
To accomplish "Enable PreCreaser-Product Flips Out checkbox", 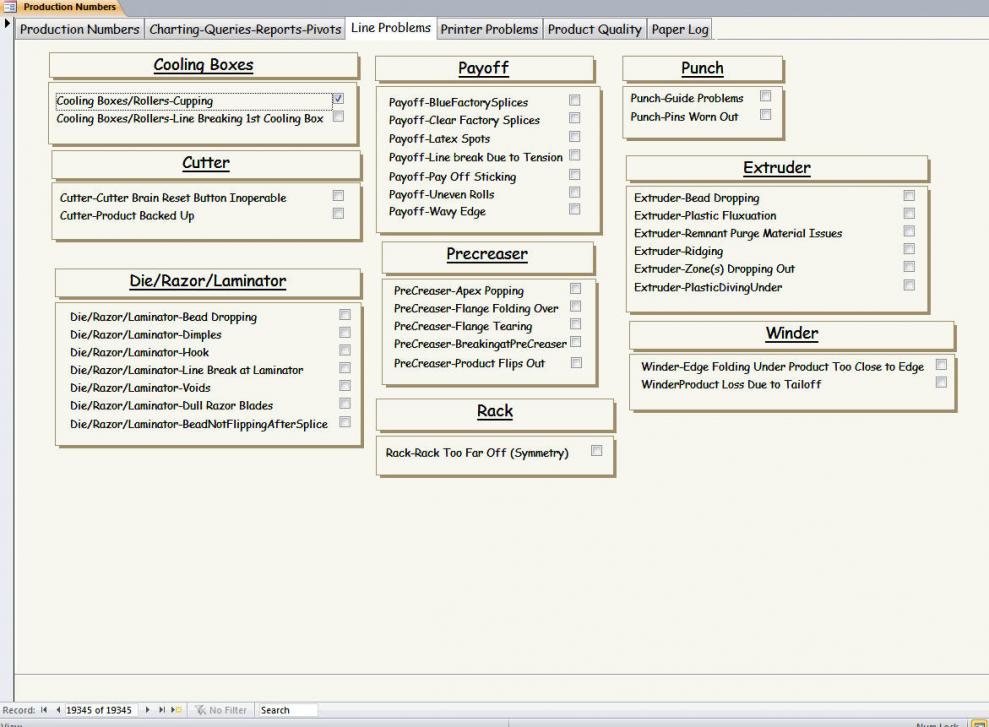I will pyautogui.click(x=576, y=362).
